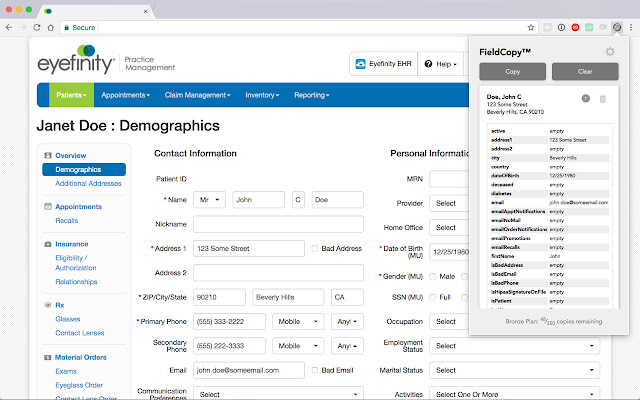This screenshot has width=640, height=400.
Task: Click the Address 1 input field
Action: [x=249, y=249]
